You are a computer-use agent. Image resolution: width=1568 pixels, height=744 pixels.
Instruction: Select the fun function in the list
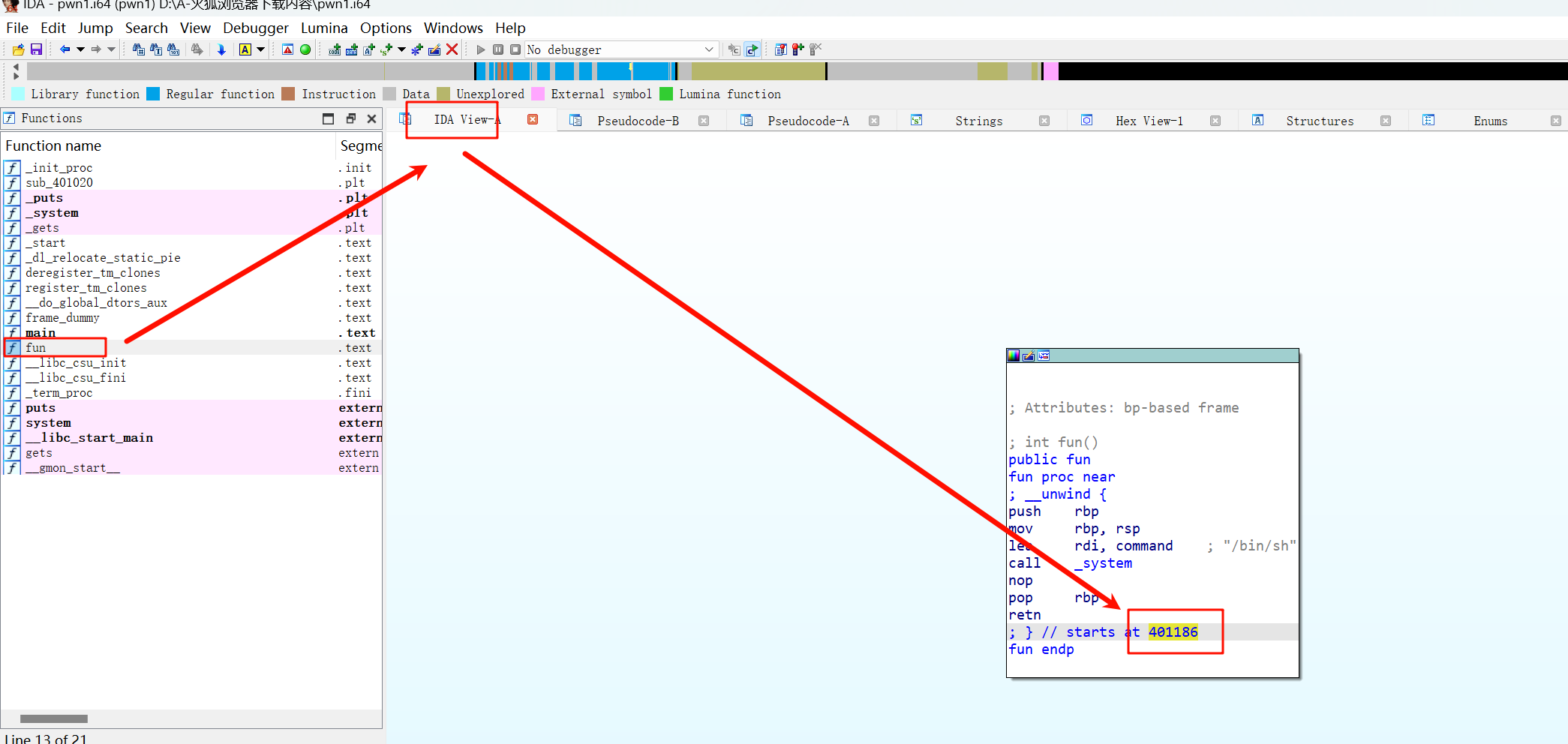point(192,348)
